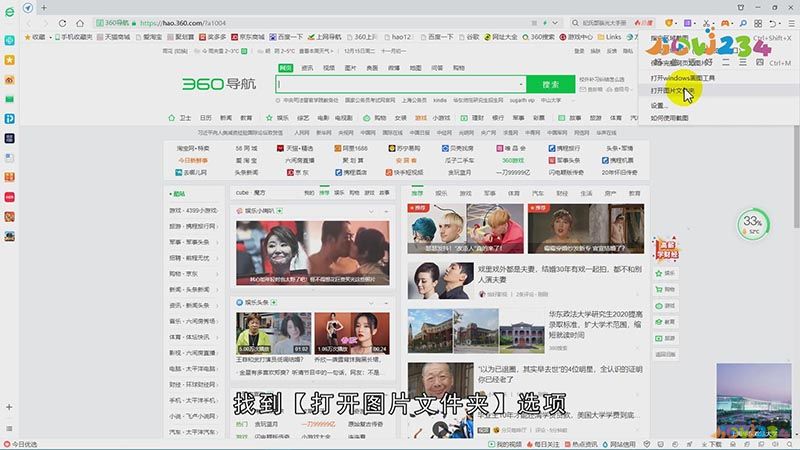800x450 pixels.
Task: Open the search box dropdown arrow
Action: [x=521, y=84]
